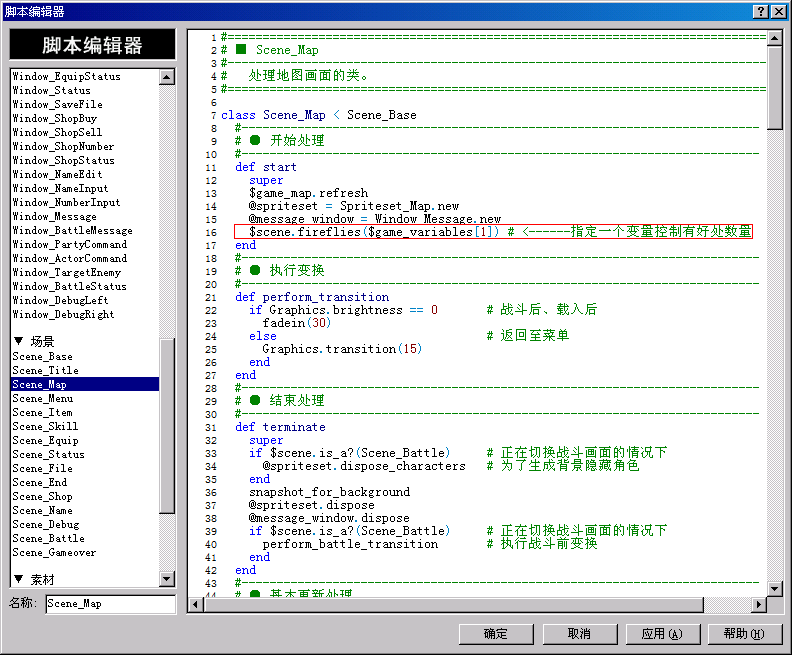Click the 确定 button

pos(496,634)
